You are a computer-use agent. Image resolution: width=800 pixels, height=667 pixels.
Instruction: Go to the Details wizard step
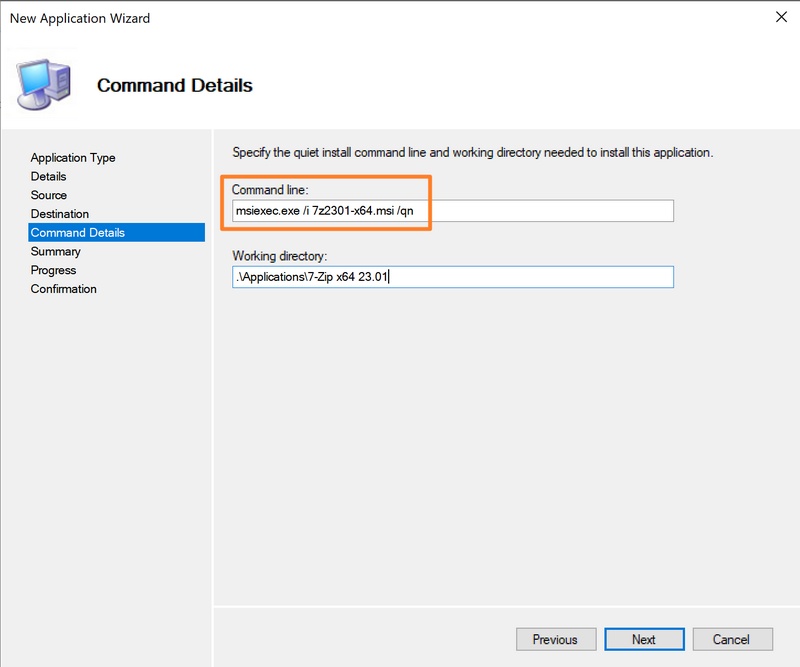pos(48,176)
